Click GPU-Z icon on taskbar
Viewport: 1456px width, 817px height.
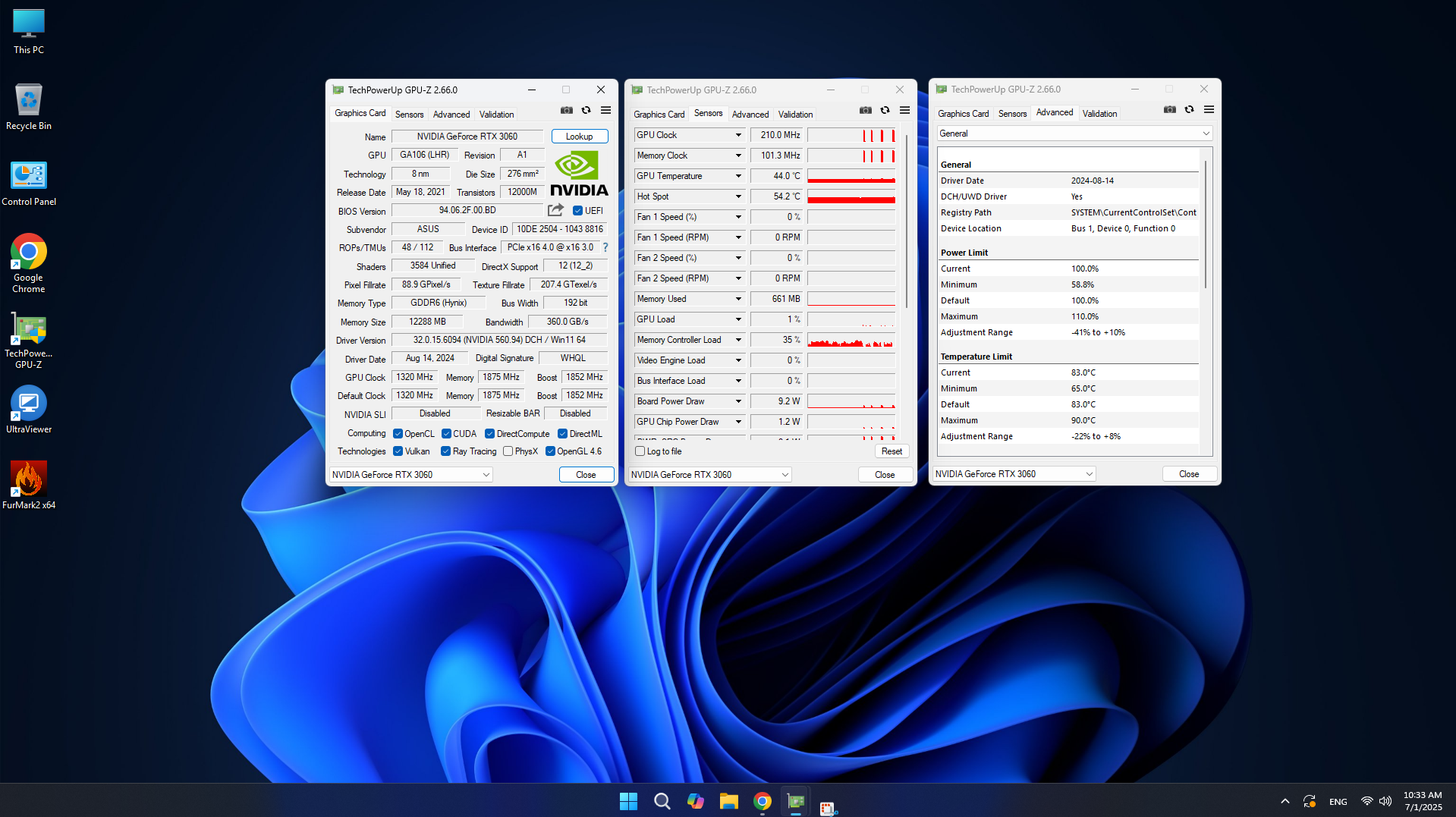(x=796, y=801)
